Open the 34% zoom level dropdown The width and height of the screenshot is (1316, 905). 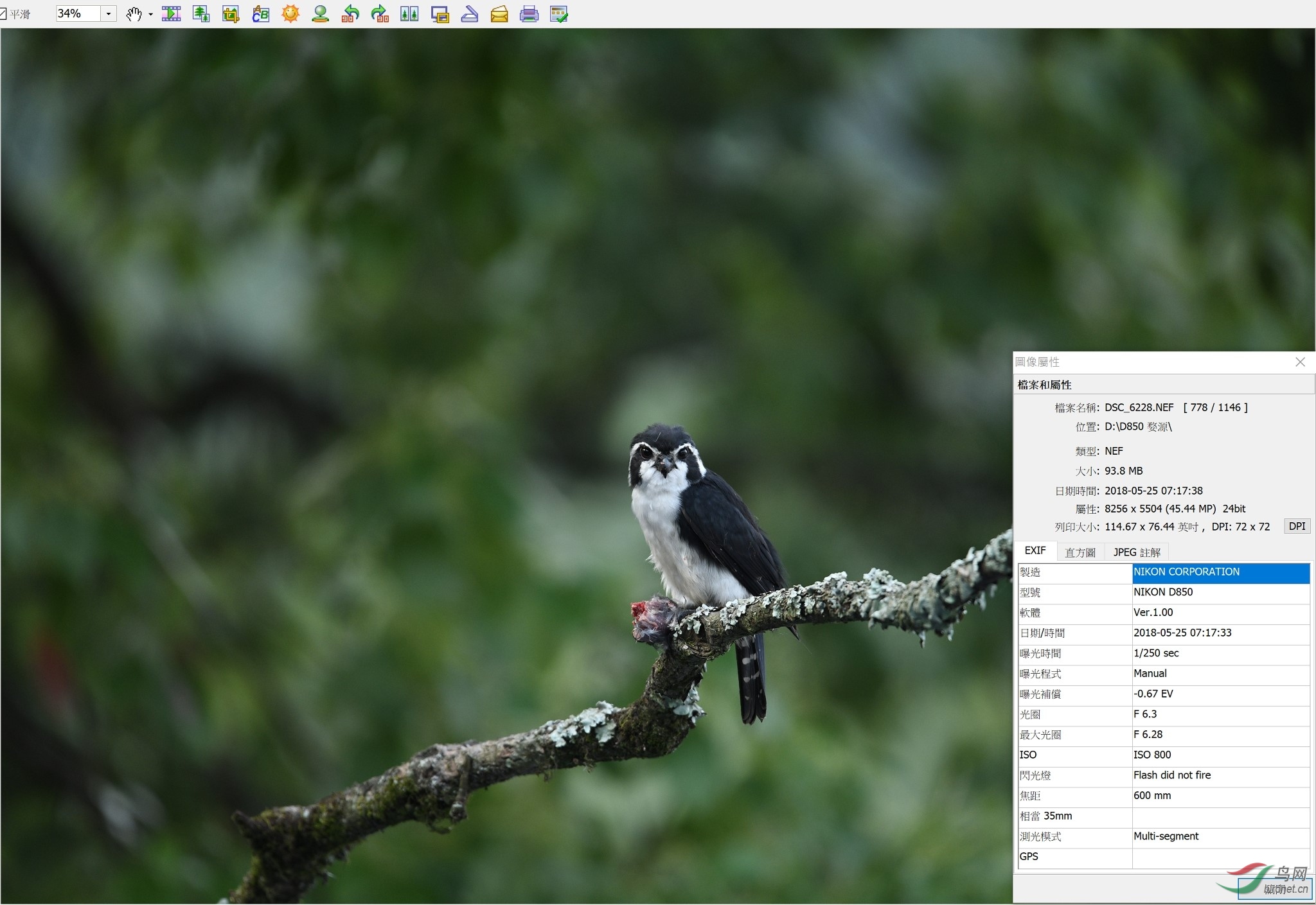coord(109,13)
